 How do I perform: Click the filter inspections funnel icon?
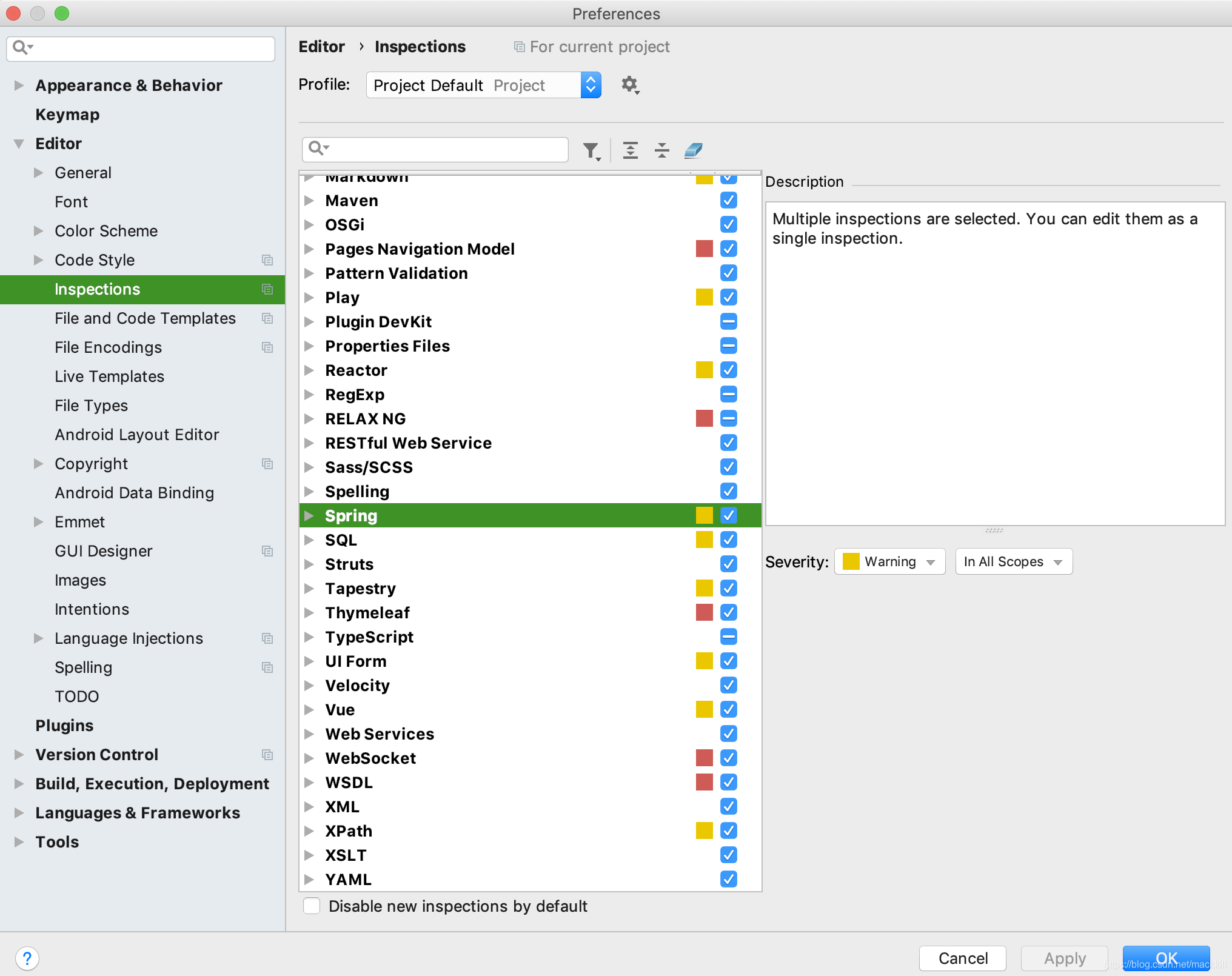pos(591,150)
